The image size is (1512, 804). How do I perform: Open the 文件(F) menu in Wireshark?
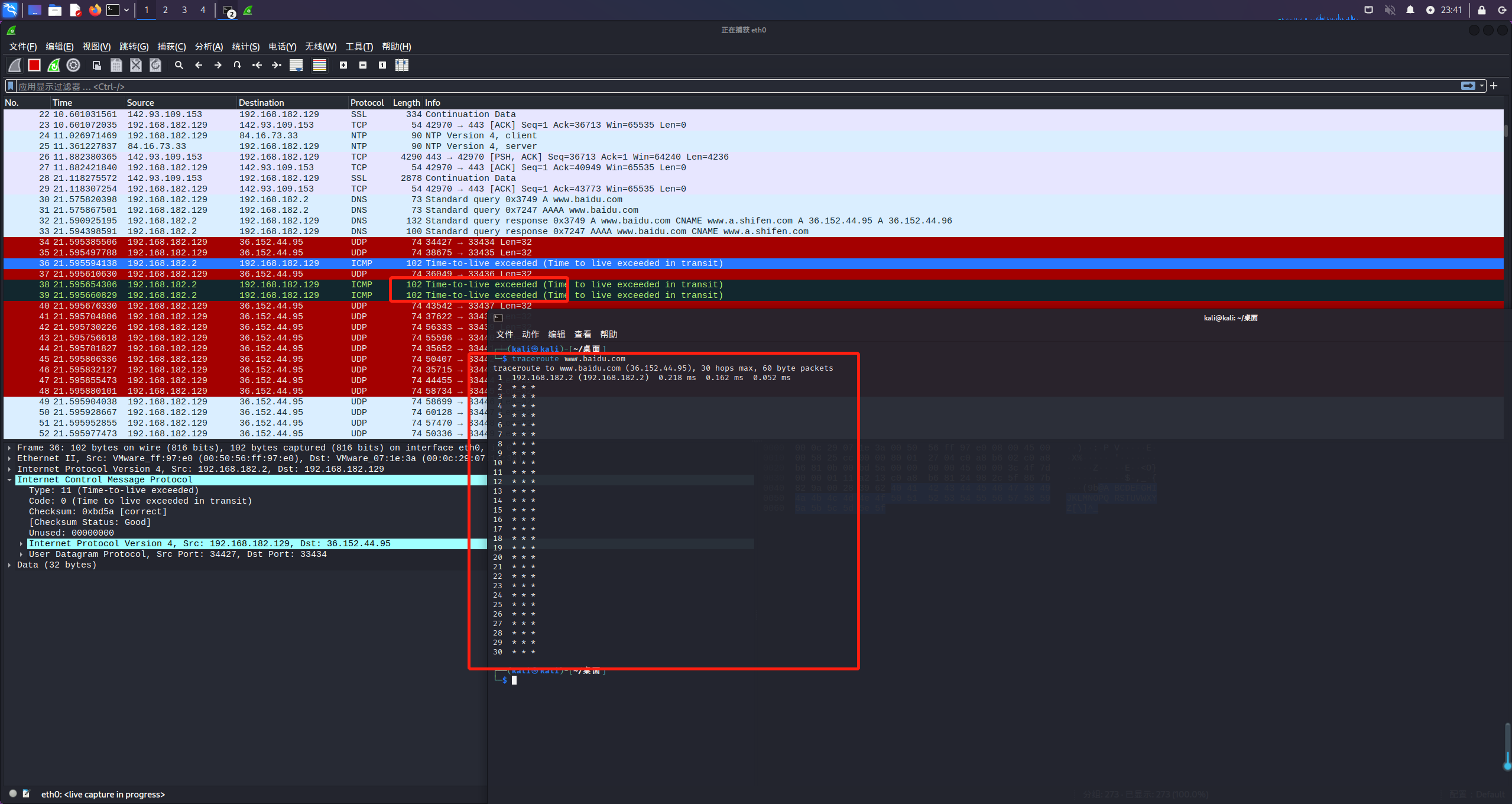23,47
